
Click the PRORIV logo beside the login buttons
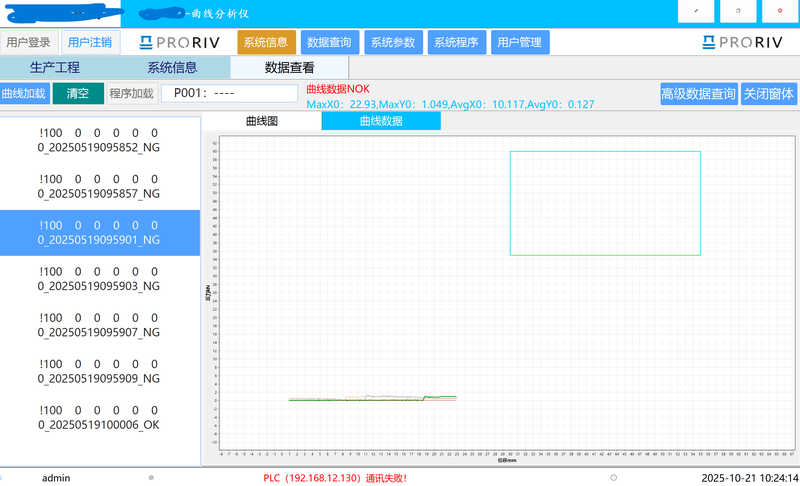tap(176, 42)
